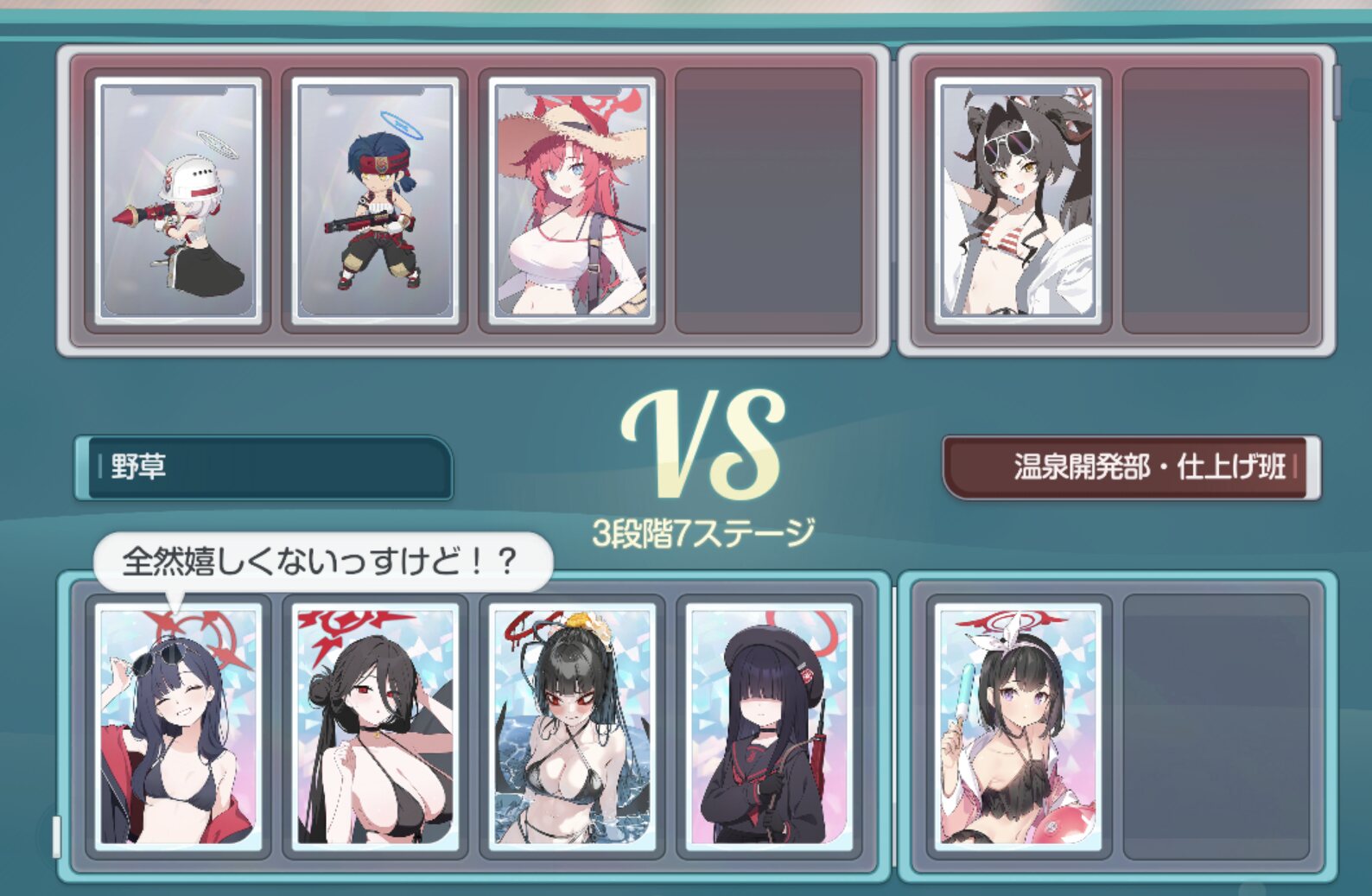1372x896 pixels.
Task: Click the empty second enemy support slot
Action: [1216, 200]
